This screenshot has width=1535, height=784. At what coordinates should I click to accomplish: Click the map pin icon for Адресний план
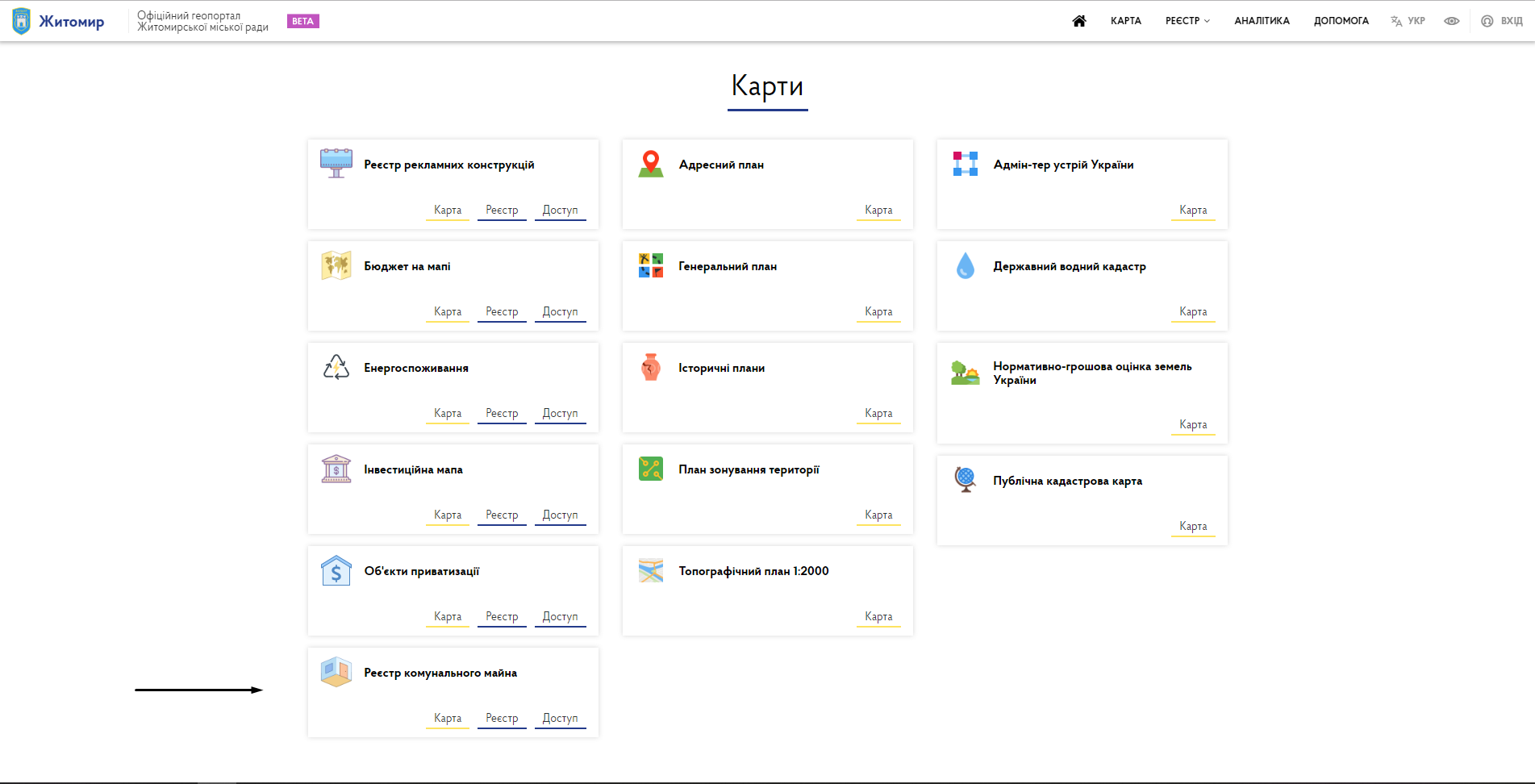651,164
